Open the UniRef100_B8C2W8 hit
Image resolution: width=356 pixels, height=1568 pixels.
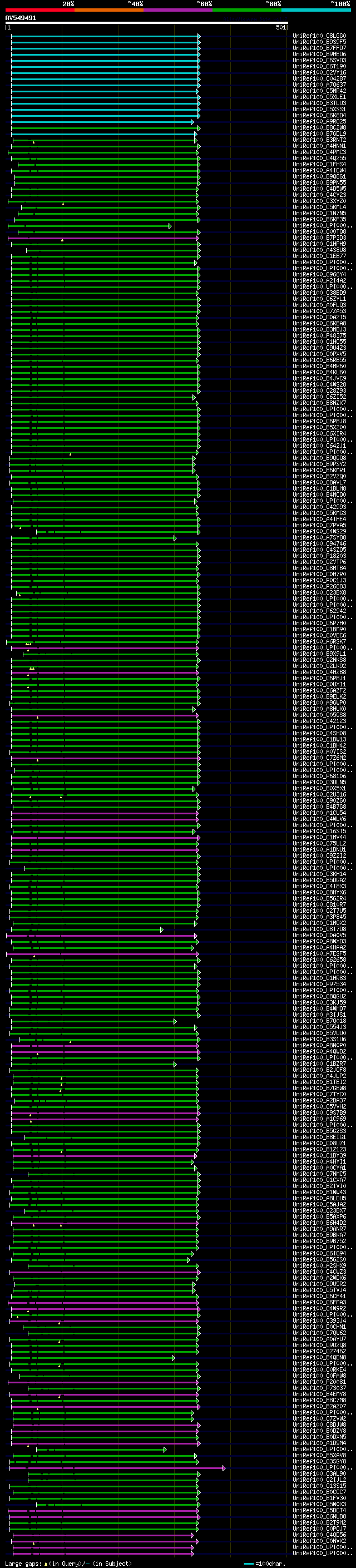click(319, 127)
